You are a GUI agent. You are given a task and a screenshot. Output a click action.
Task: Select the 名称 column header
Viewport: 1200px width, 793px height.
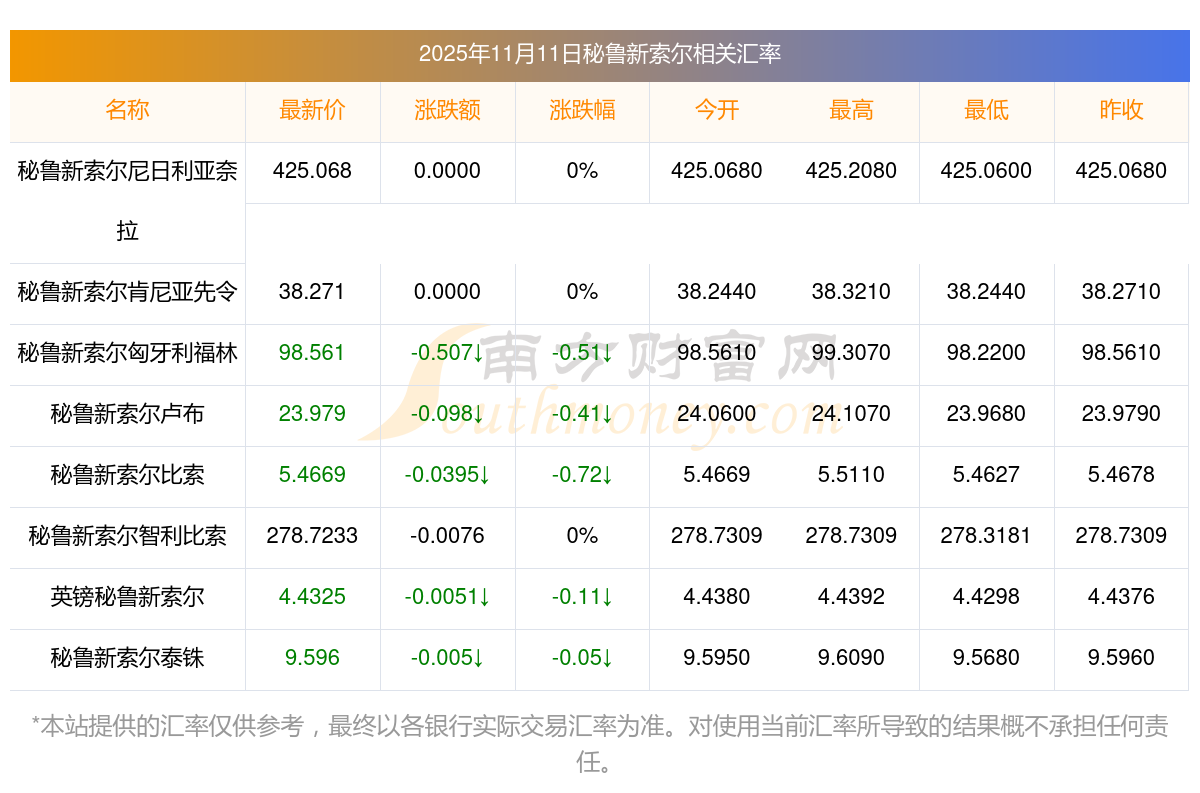[x=128, y=111]
